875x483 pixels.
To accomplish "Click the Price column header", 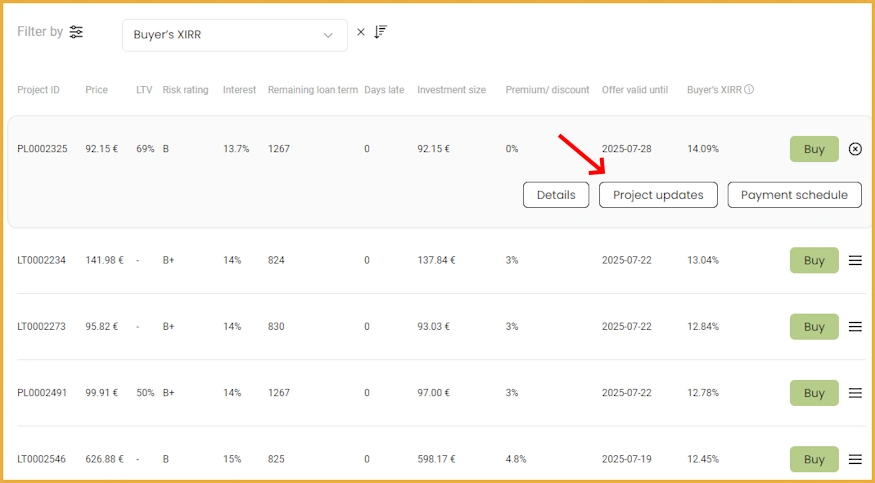I will (96, 90).
